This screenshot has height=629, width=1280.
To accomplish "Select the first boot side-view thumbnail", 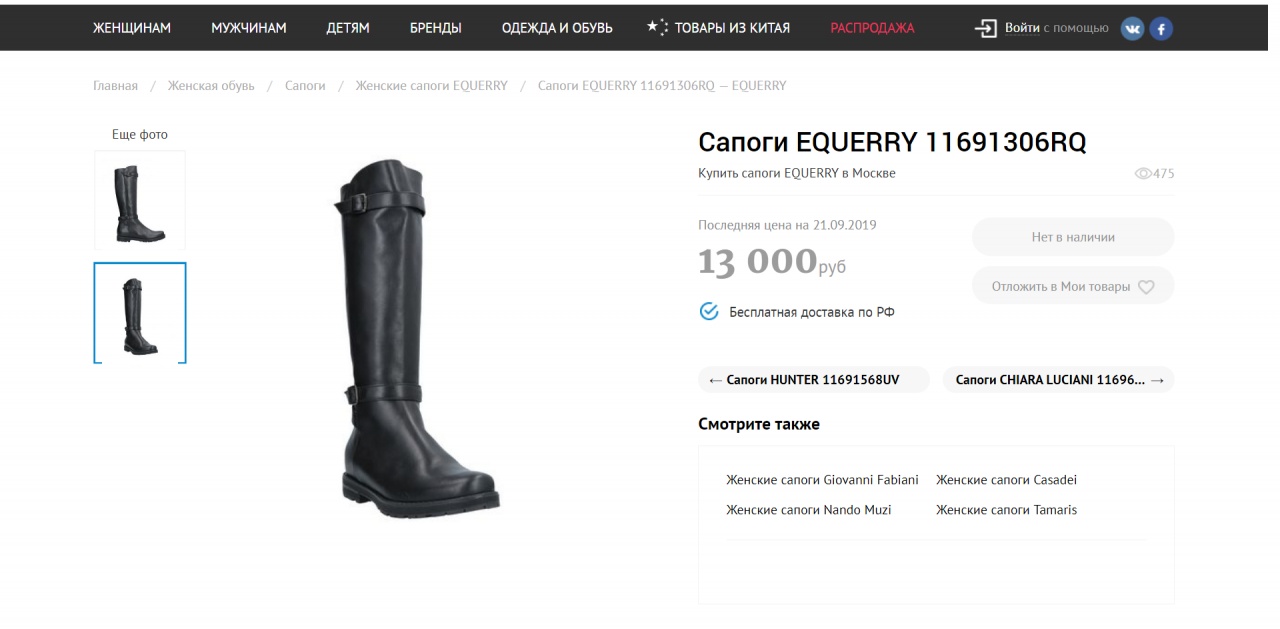I will (140, 201).
